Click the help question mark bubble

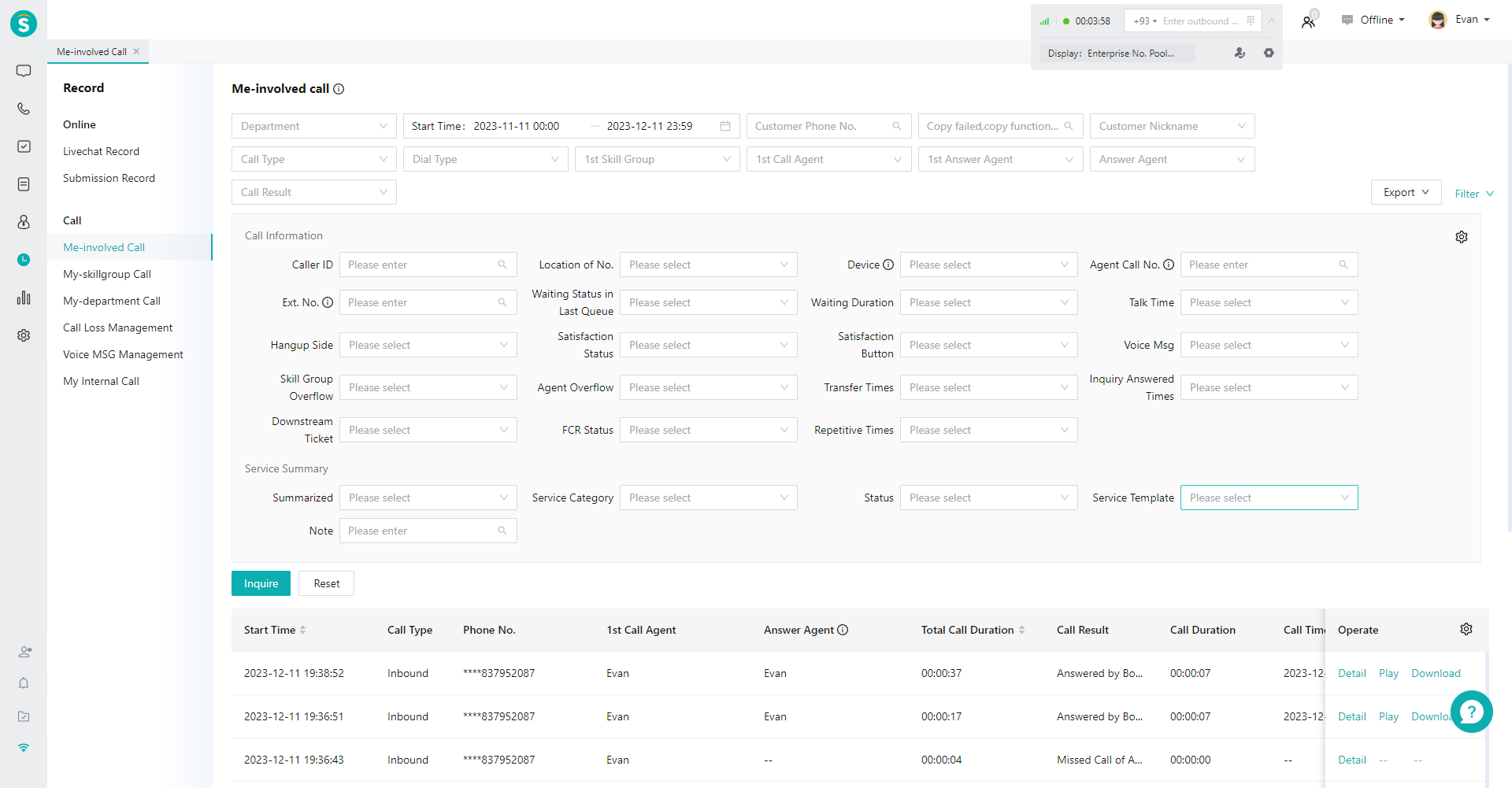pyautogui.click(x=1471, y=712)
